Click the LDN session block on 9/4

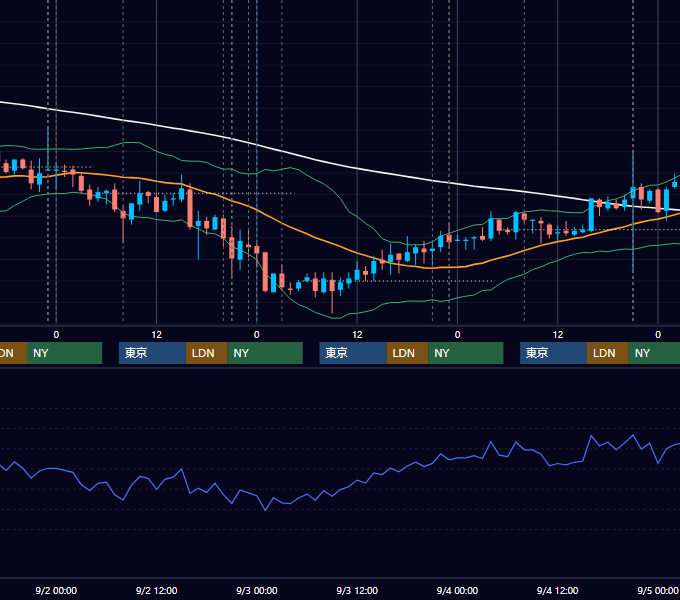608,353
